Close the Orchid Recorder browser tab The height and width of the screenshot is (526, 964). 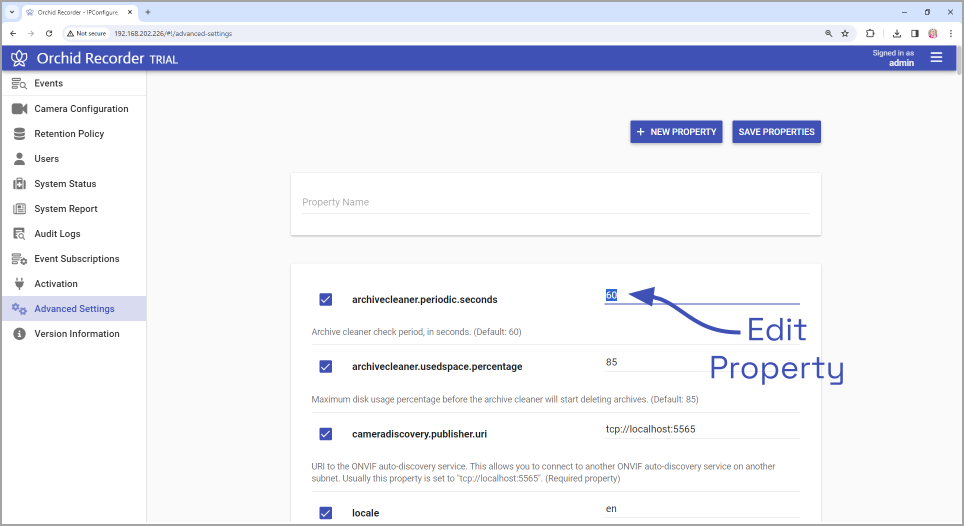pos(130,12)
